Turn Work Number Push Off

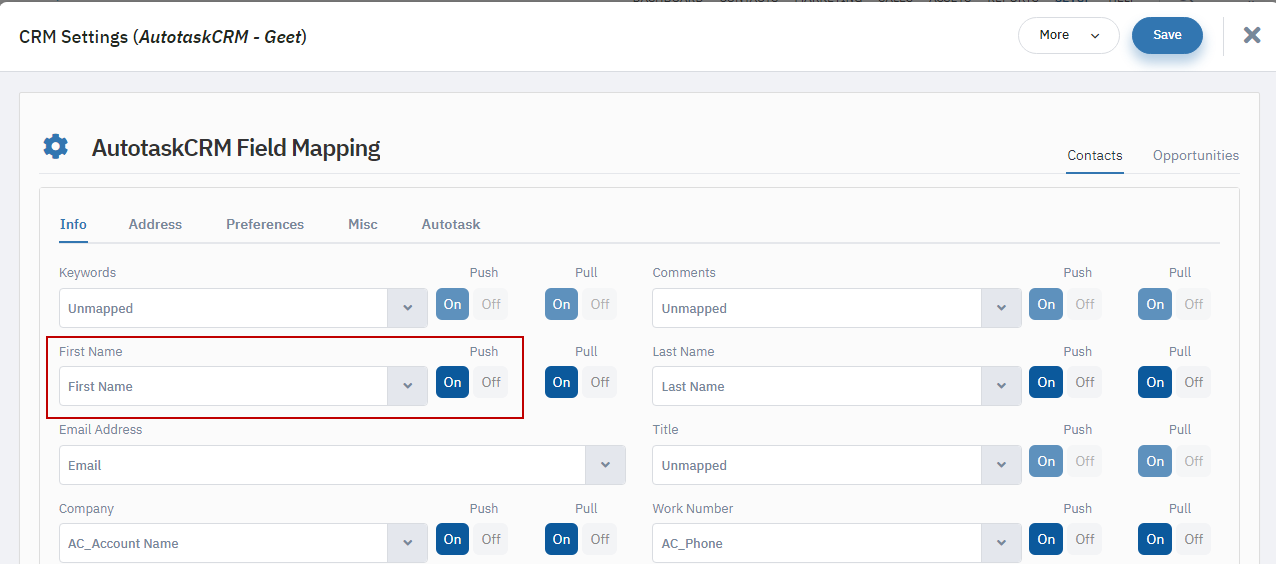click(x=1085, y=539)
